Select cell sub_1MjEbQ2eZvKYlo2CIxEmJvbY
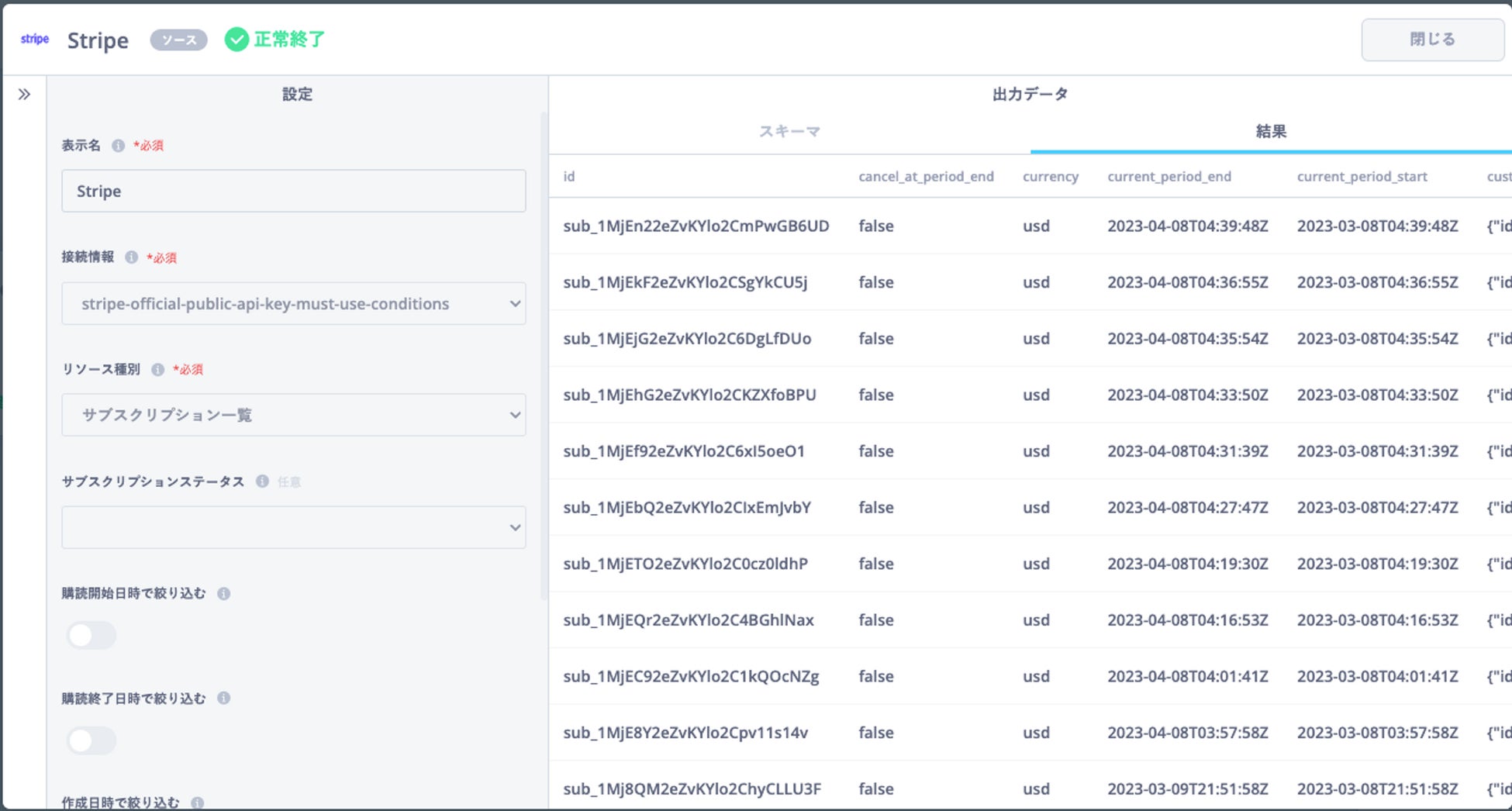1512x811 pixels. 687,508
